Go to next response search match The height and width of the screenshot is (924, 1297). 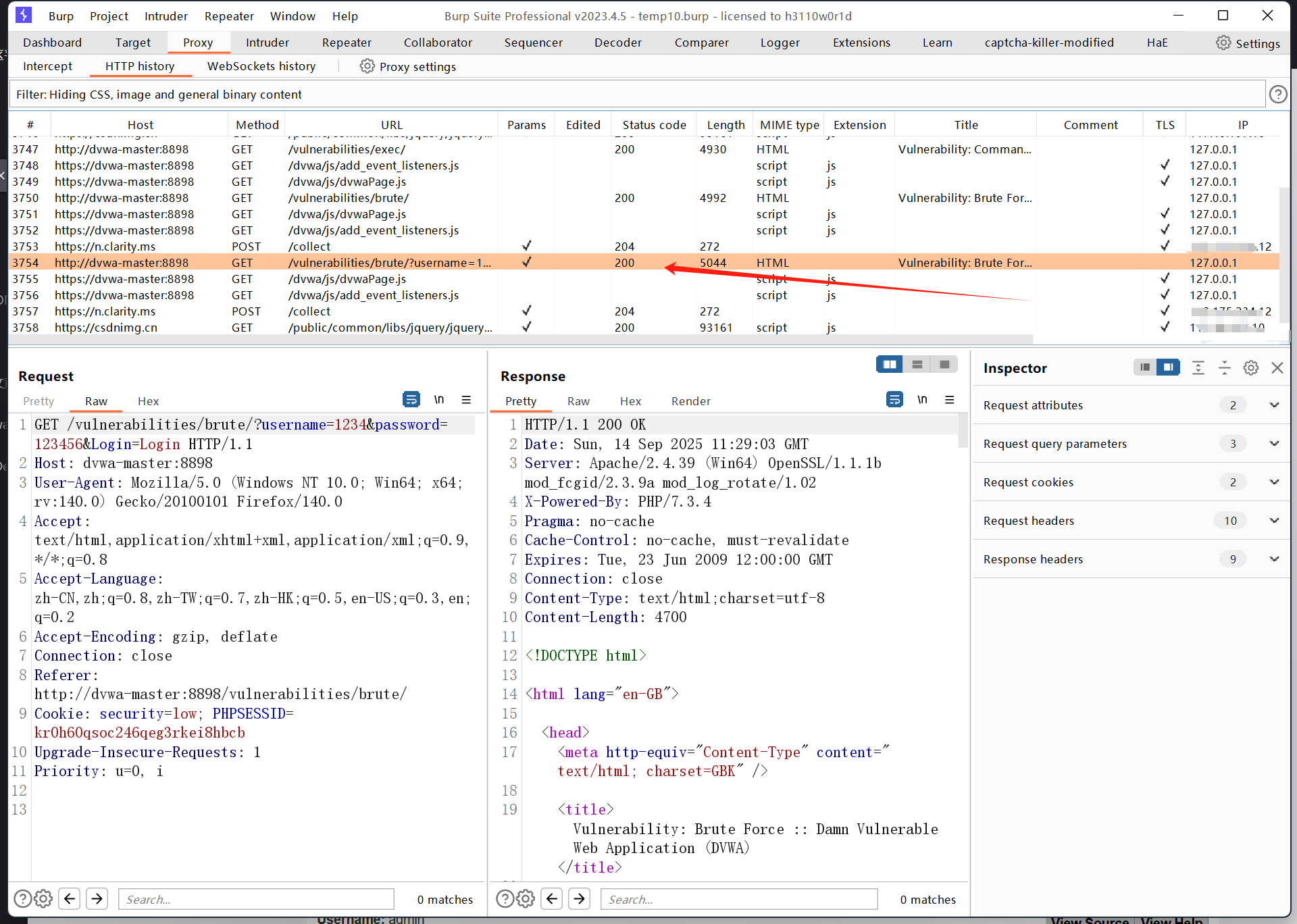pyautogui.click(x=580, y=898)
